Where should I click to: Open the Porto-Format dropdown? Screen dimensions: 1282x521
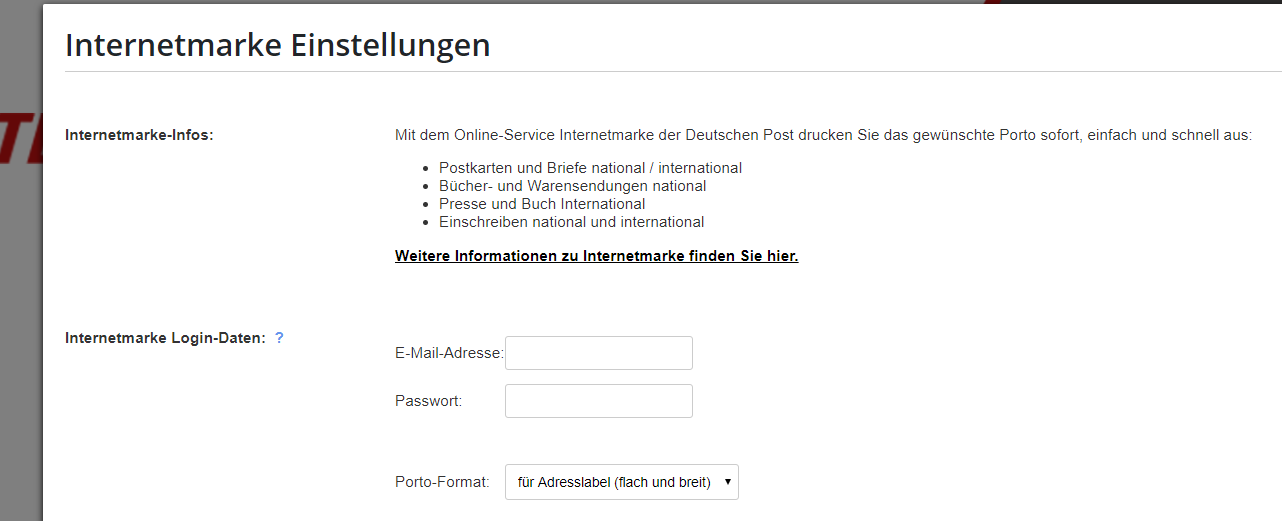click(x=621, y=482)
